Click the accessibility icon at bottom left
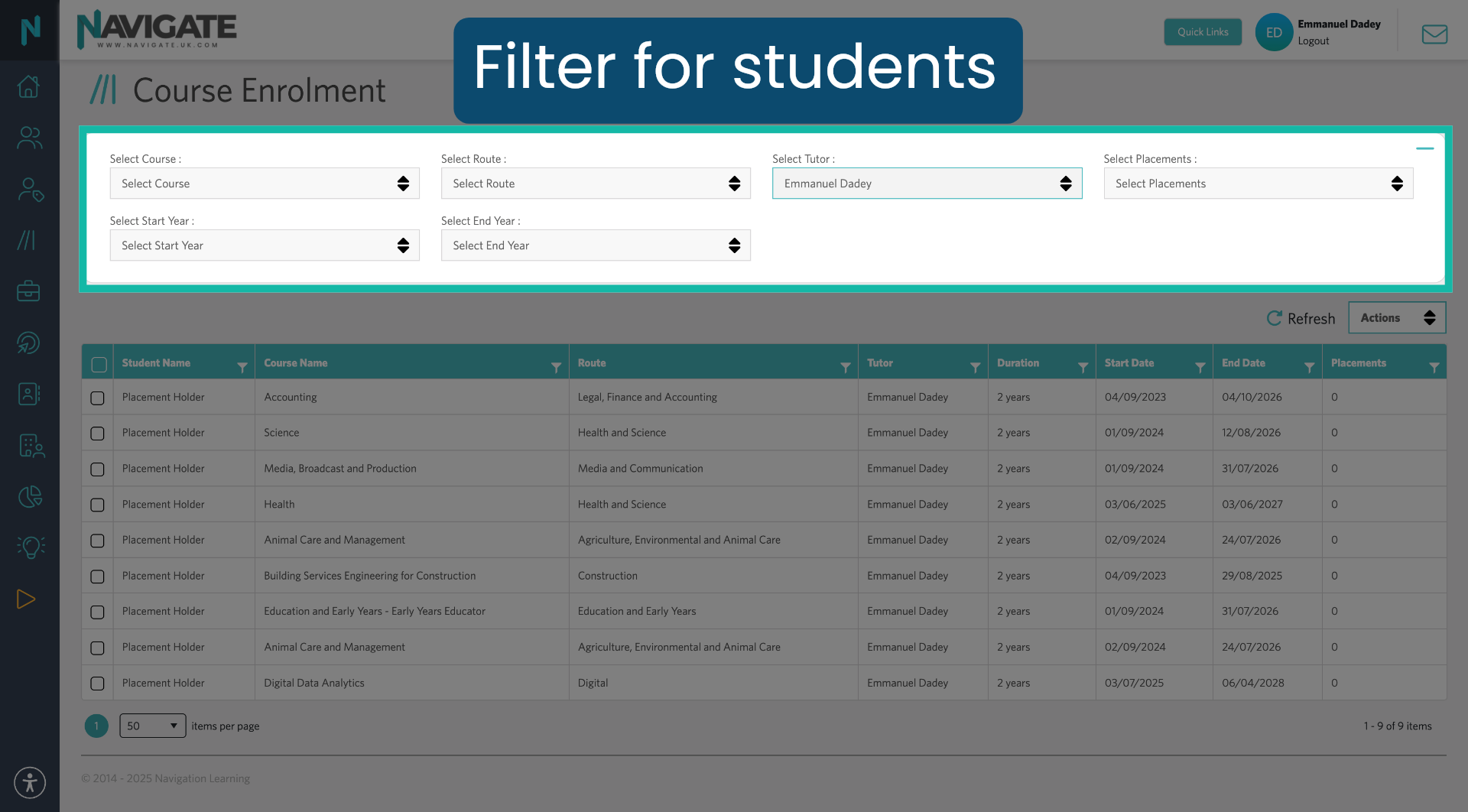1468x812 pixels. (29, 782)
